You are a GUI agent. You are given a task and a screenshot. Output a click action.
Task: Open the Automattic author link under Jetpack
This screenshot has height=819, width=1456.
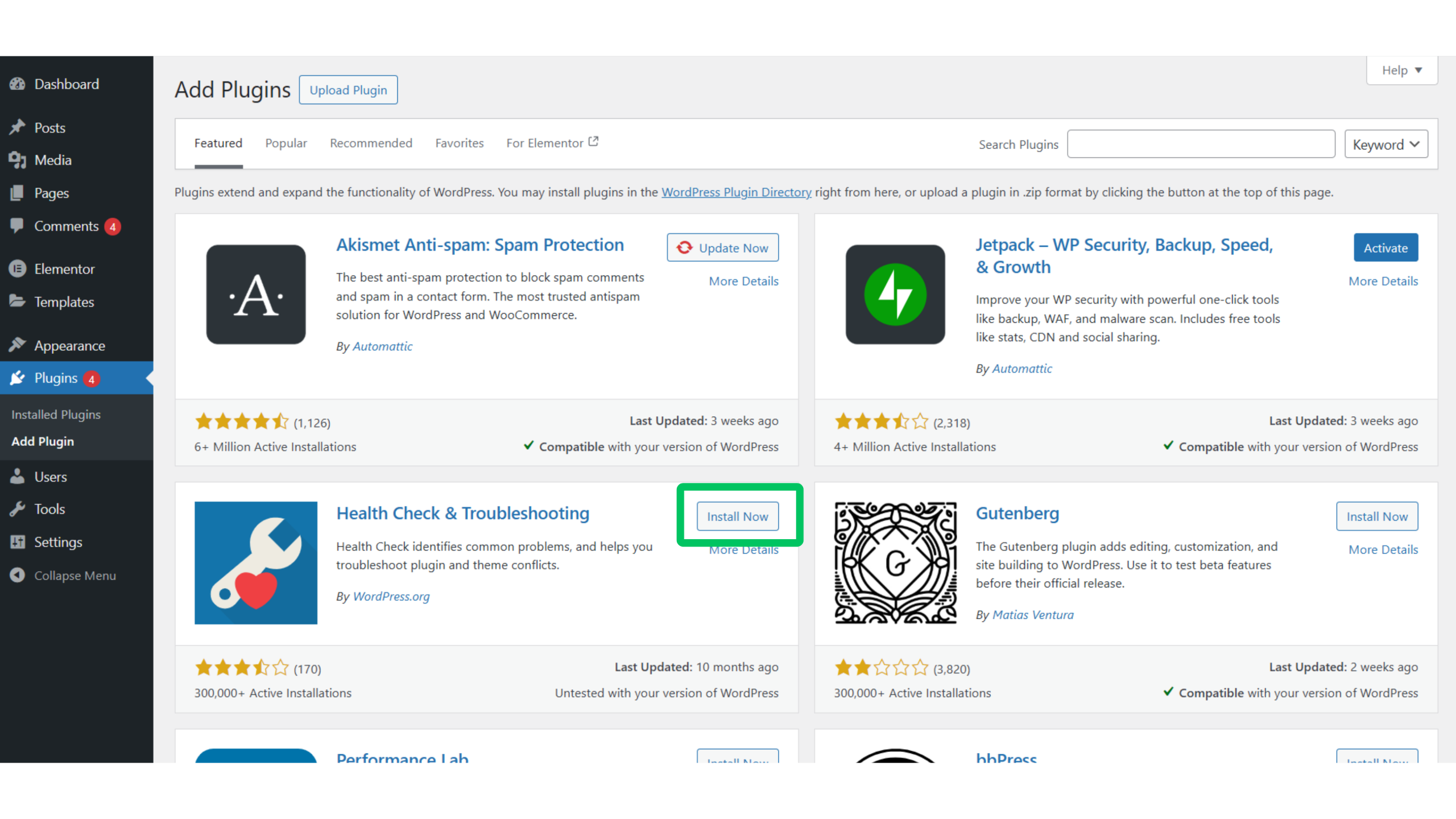pyautogui.click(x=1022, y=369)
